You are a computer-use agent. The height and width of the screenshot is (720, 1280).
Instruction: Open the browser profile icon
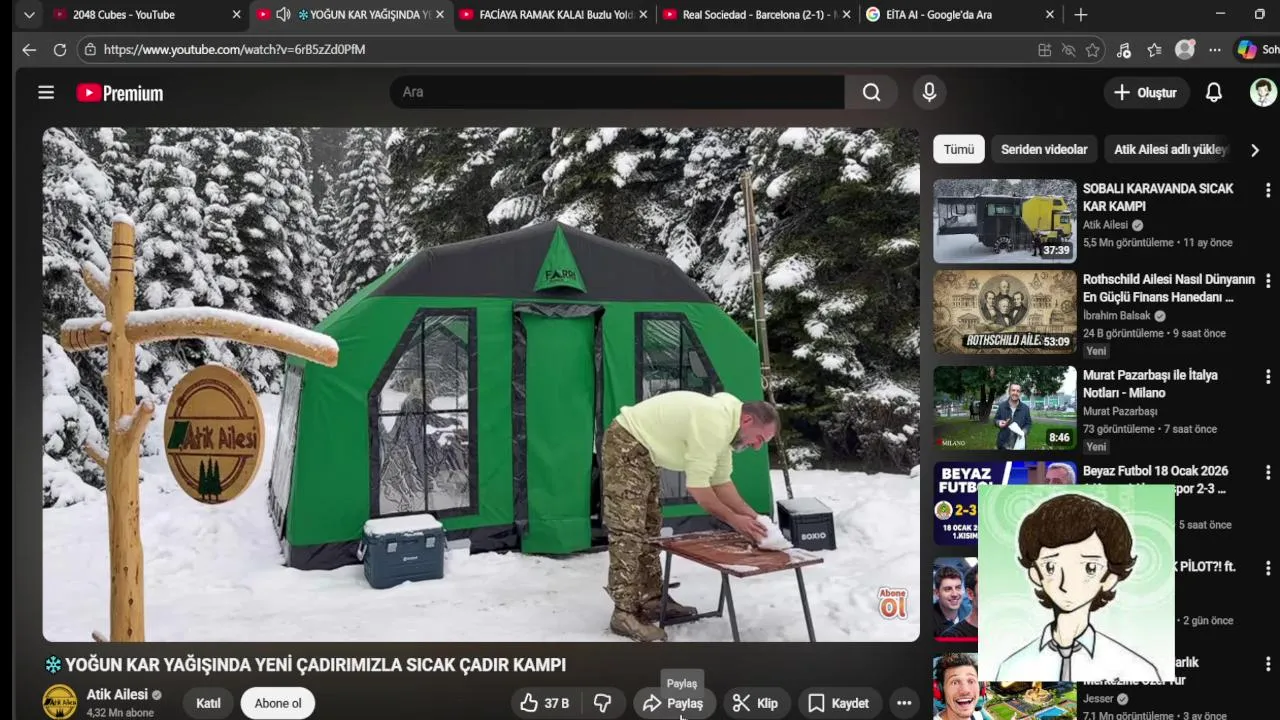point(1185,49)
